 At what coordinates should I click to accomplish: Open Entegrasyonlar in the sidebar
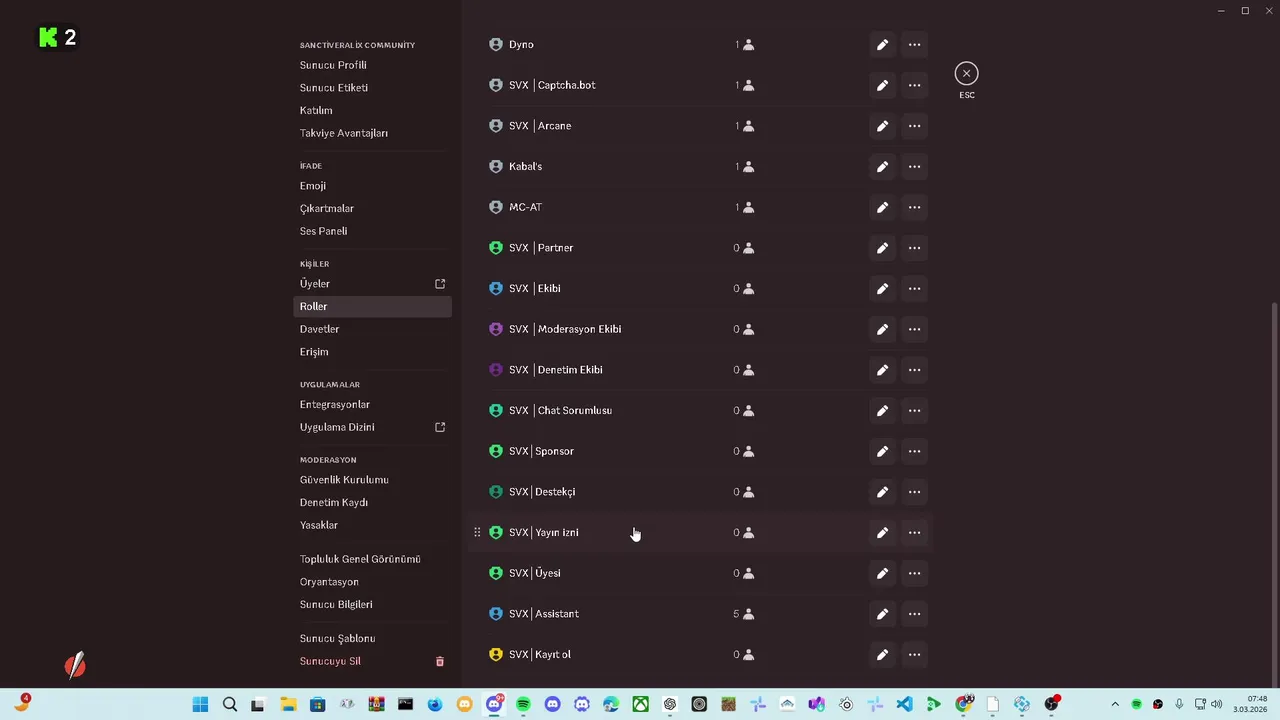pyautogui.click(x=335, y=405)
